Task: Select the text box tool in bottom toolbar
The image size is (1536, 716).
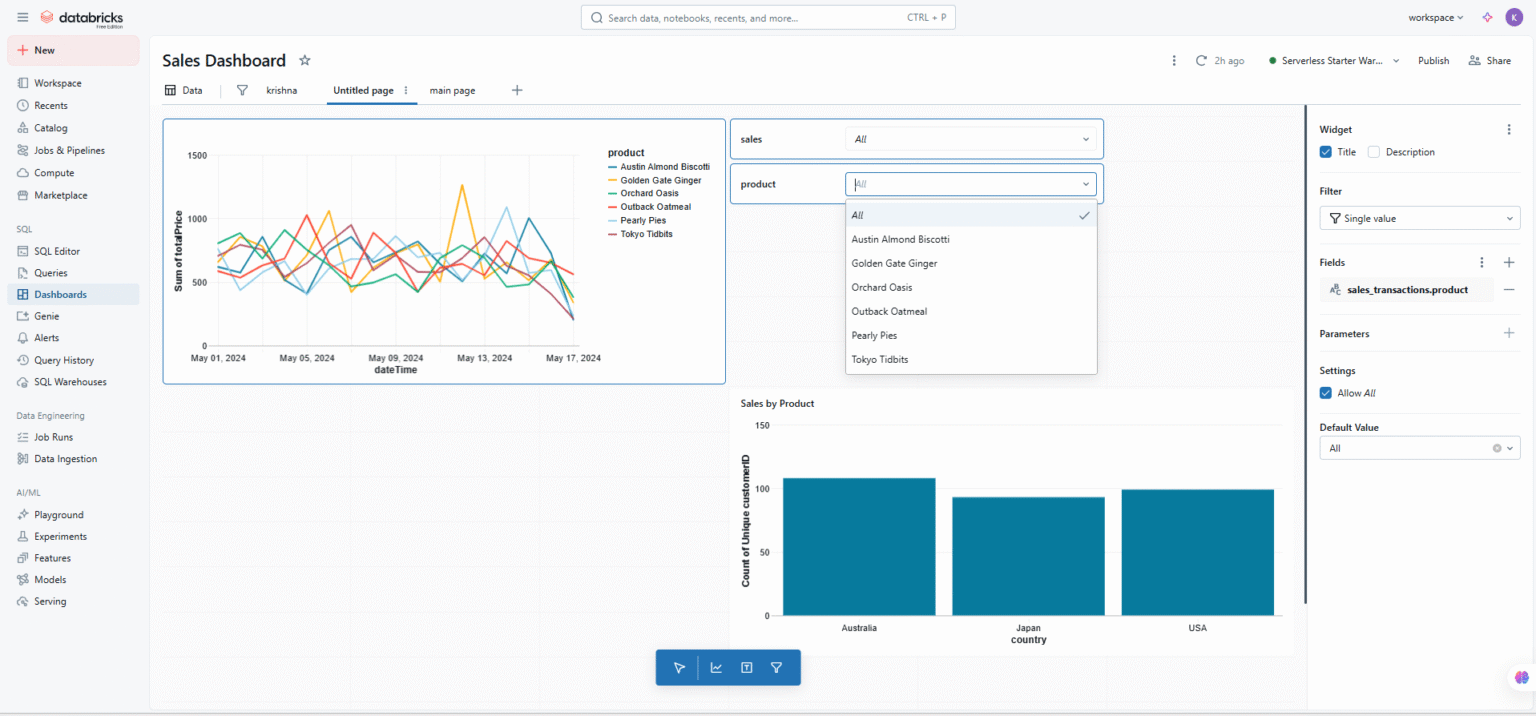Action: pos(745,667)
